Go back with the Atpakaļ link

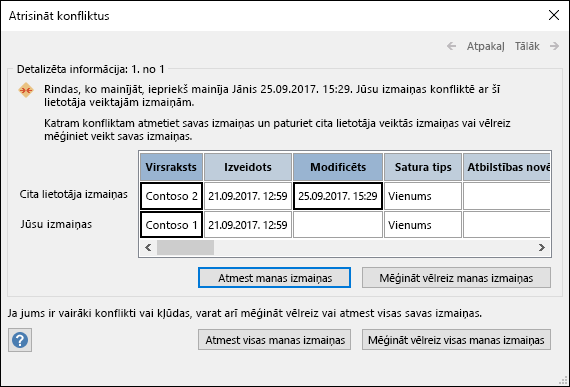tap(486, 47)
